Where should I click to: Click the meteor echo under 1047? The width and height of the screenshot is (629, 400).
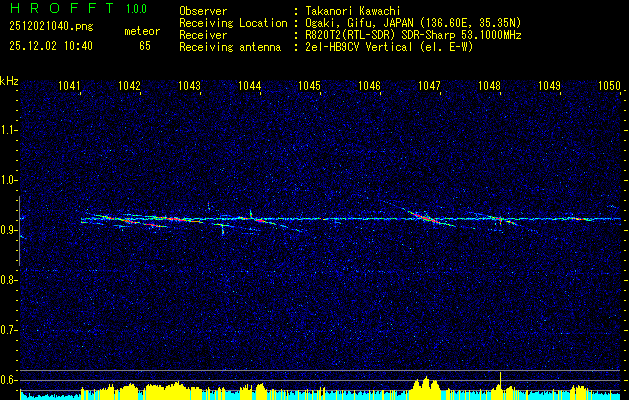[428, 218]
